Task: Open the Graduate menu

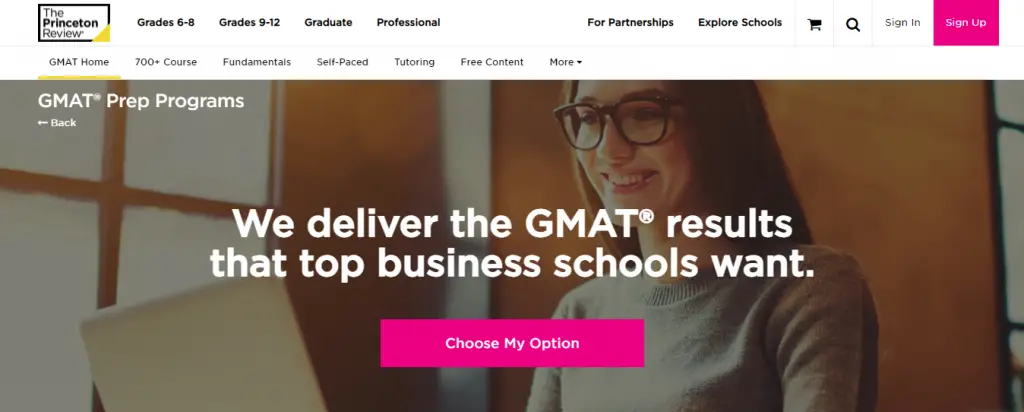Action: (329, 22)
